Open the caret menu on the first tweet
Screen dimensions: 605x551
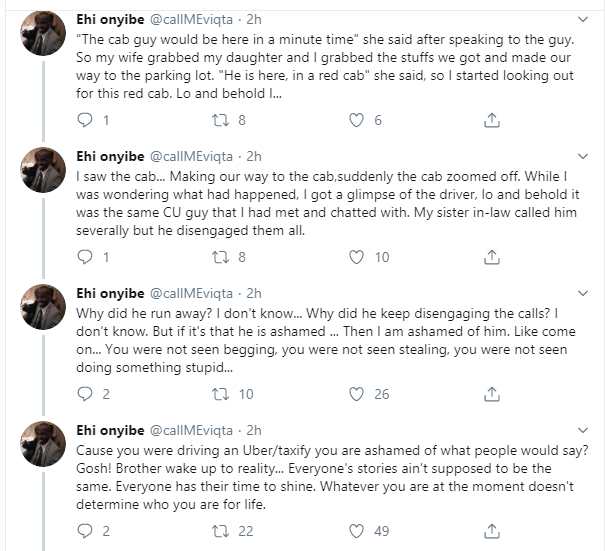(x=585, y=20)
